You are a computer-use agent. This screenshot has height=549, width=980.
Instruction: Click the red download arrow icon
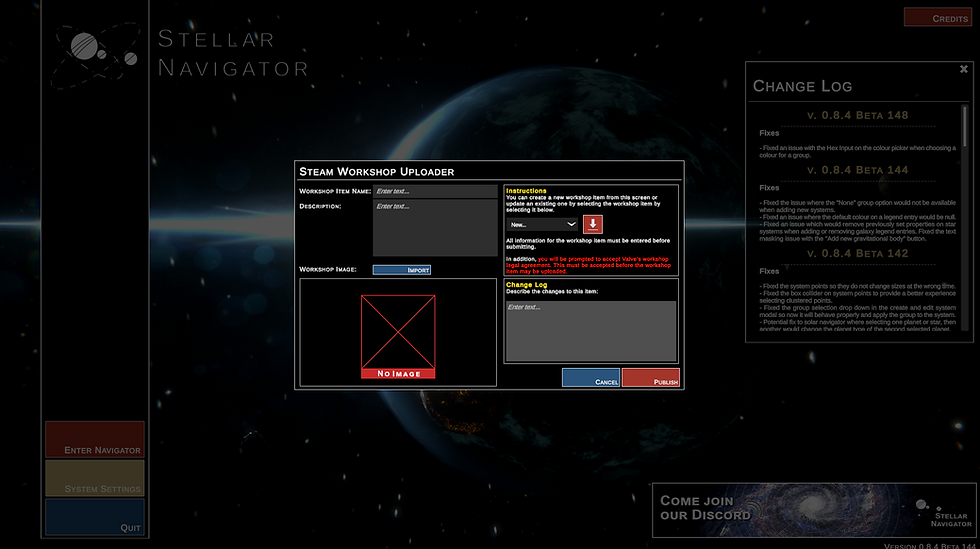pyautogui.click(x=592, y=224)
